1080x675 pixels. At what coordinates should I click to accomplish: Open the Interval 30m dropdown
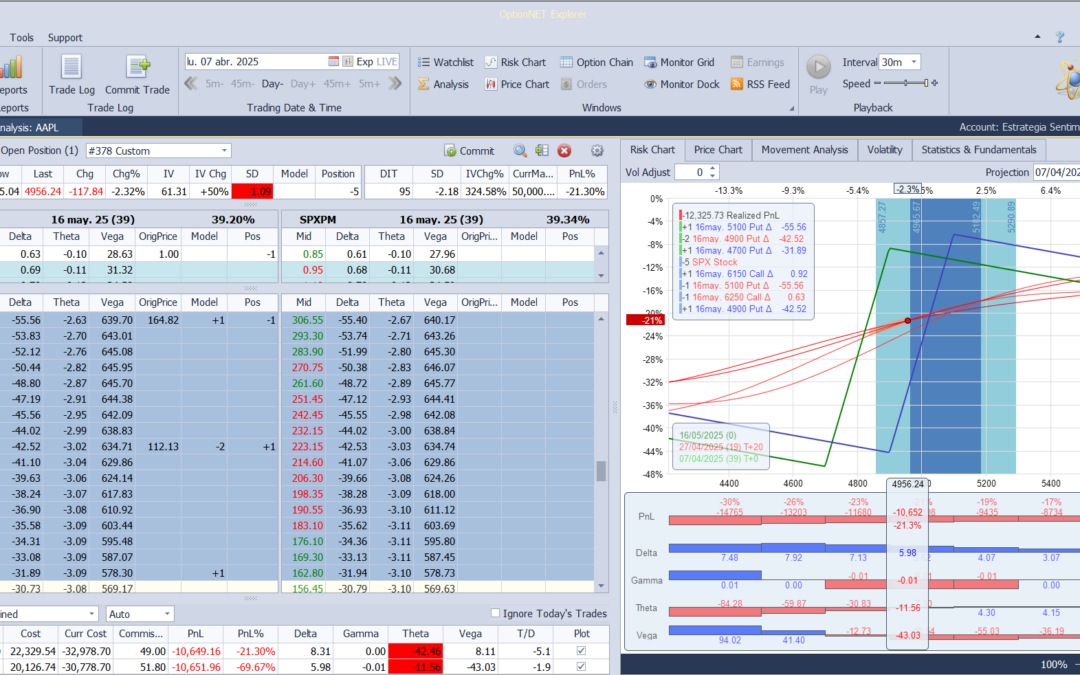914,62
